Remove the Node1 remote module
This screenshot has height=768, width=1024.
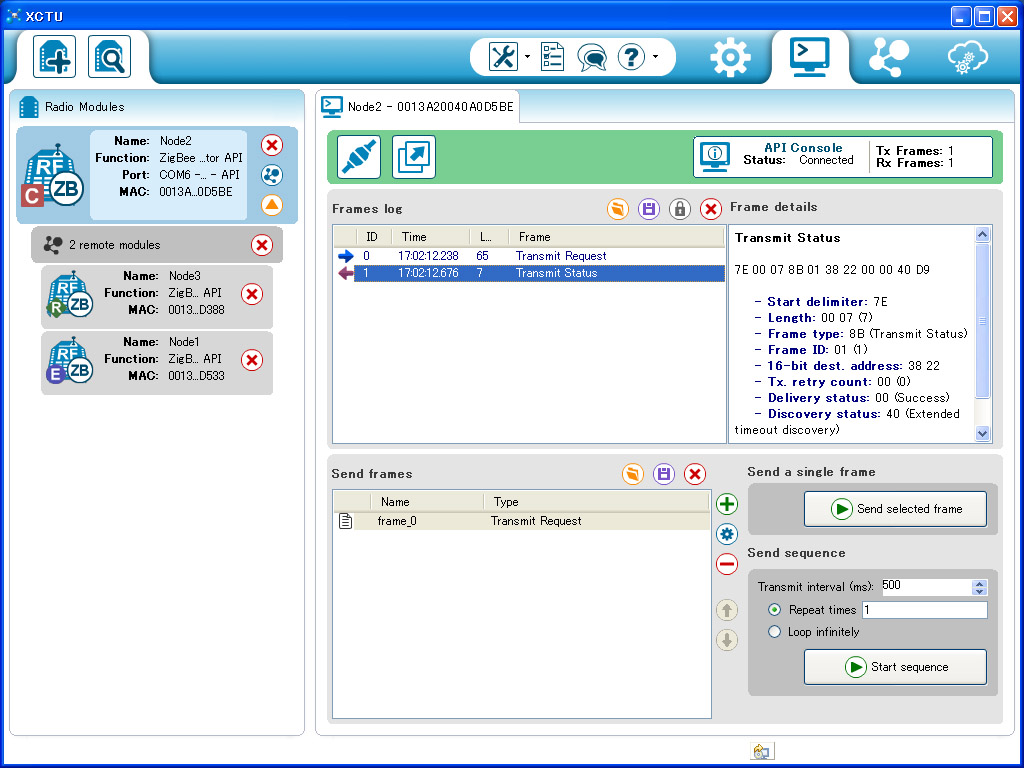tap(251, 360)
